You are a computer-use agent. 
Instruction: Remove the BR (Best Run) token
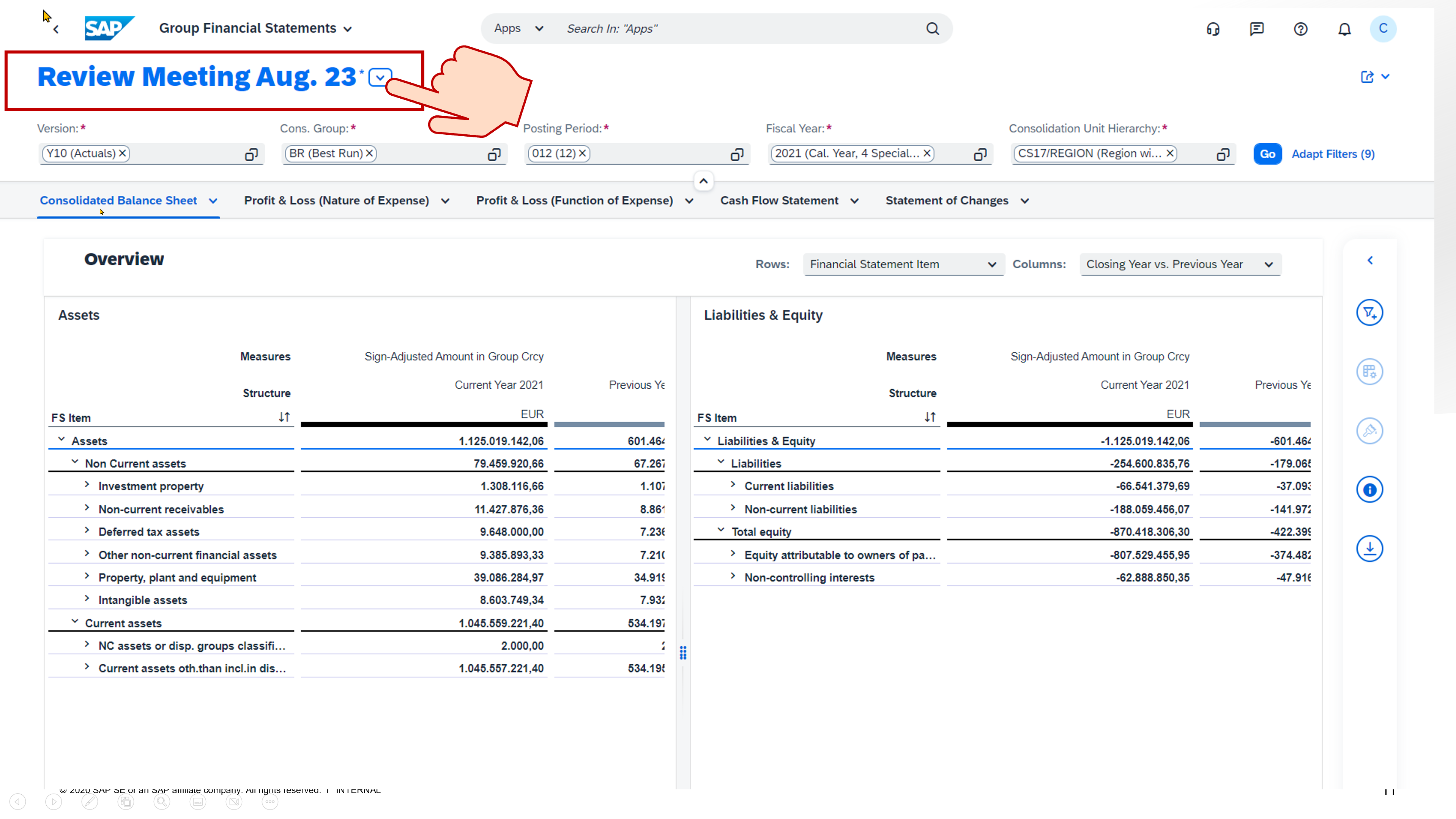(x=369, y=153)
